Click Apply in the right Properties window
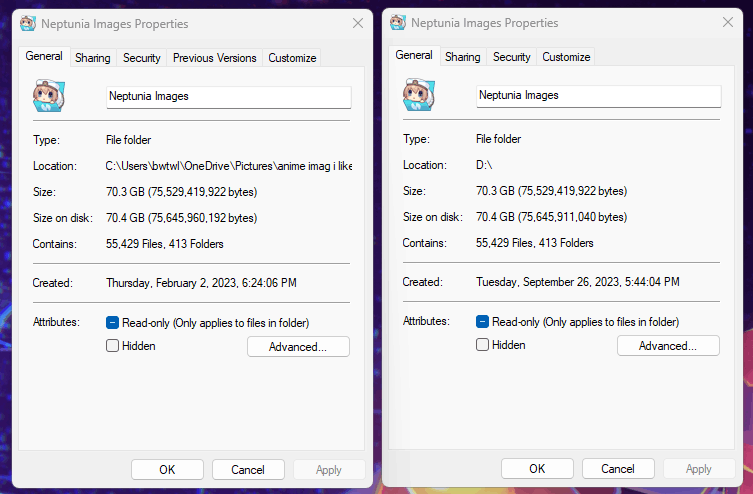Screen dimensions: 753x494 (x=699, y=469)
